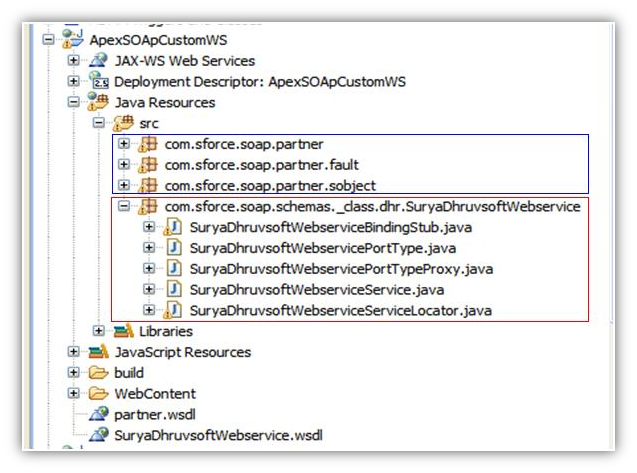Select the Java Resources label
The image size is (637, 473).
pos(165,102)
